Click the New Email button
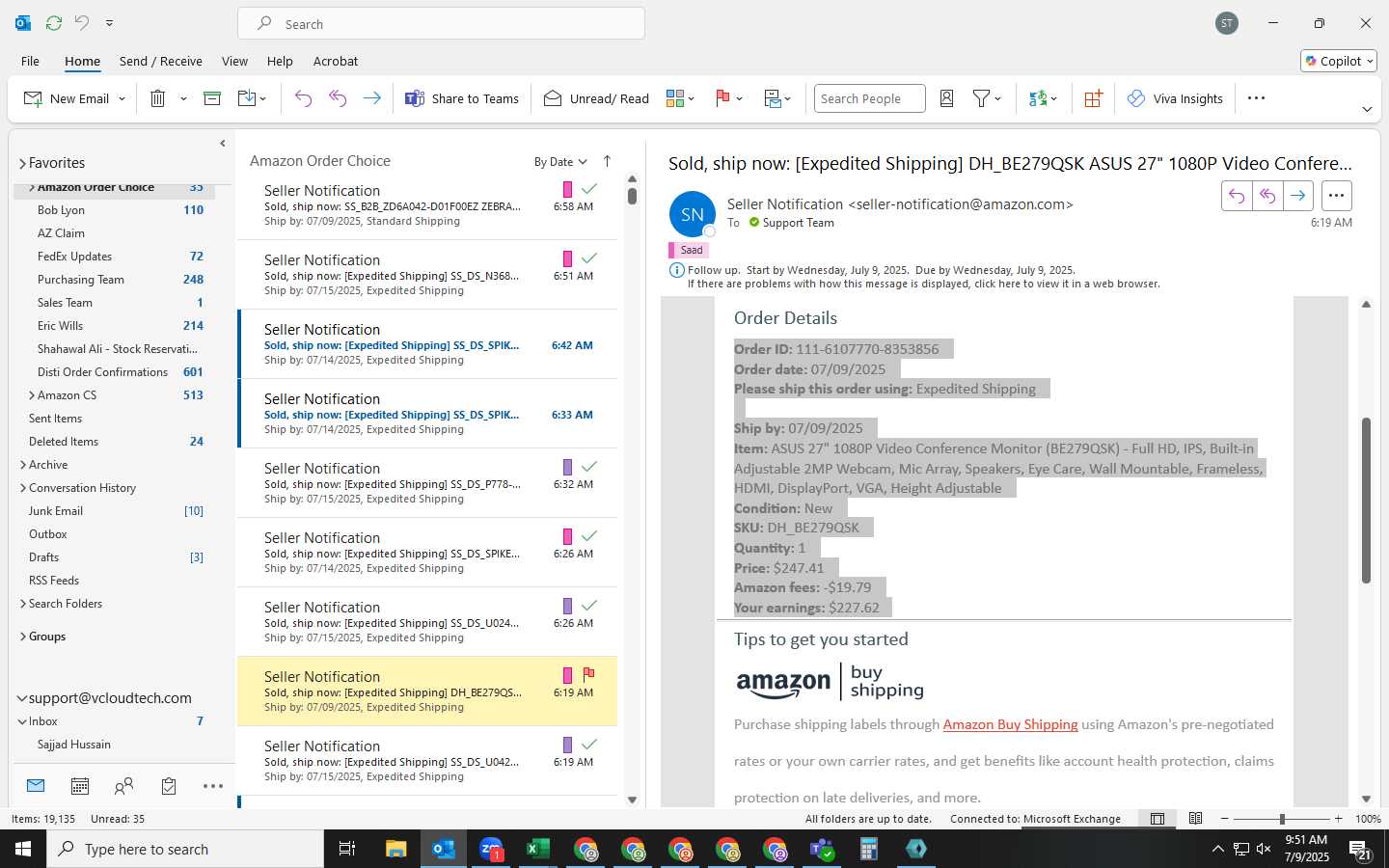 coord(67,98)
